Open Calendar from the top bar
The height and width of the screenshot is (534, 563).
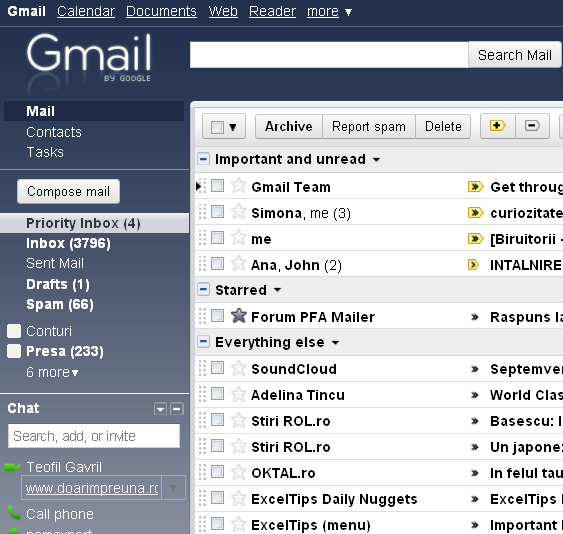[86, 11]
